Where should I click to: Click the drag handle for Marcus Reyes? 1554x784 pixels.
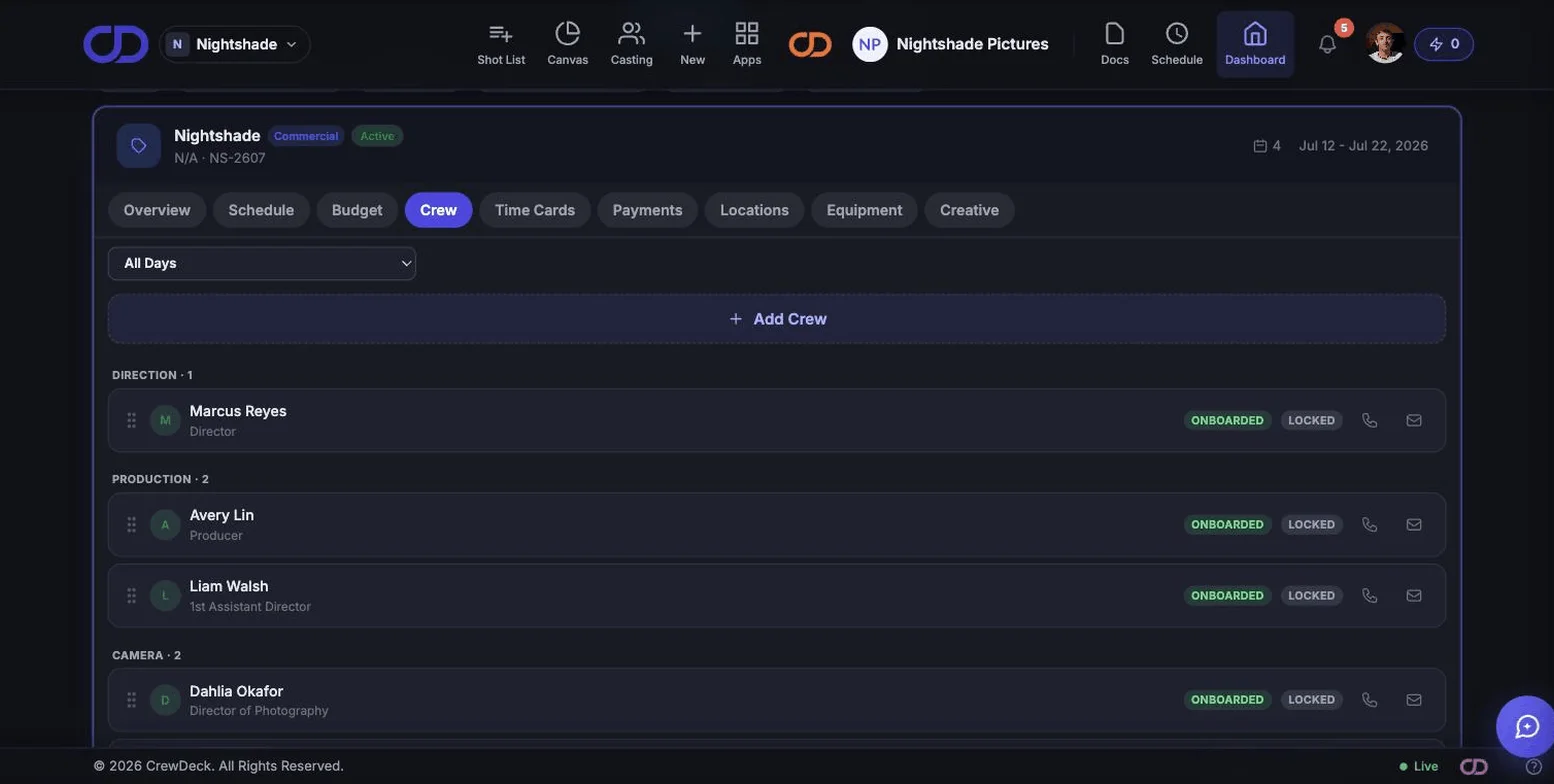coord(131,421)
